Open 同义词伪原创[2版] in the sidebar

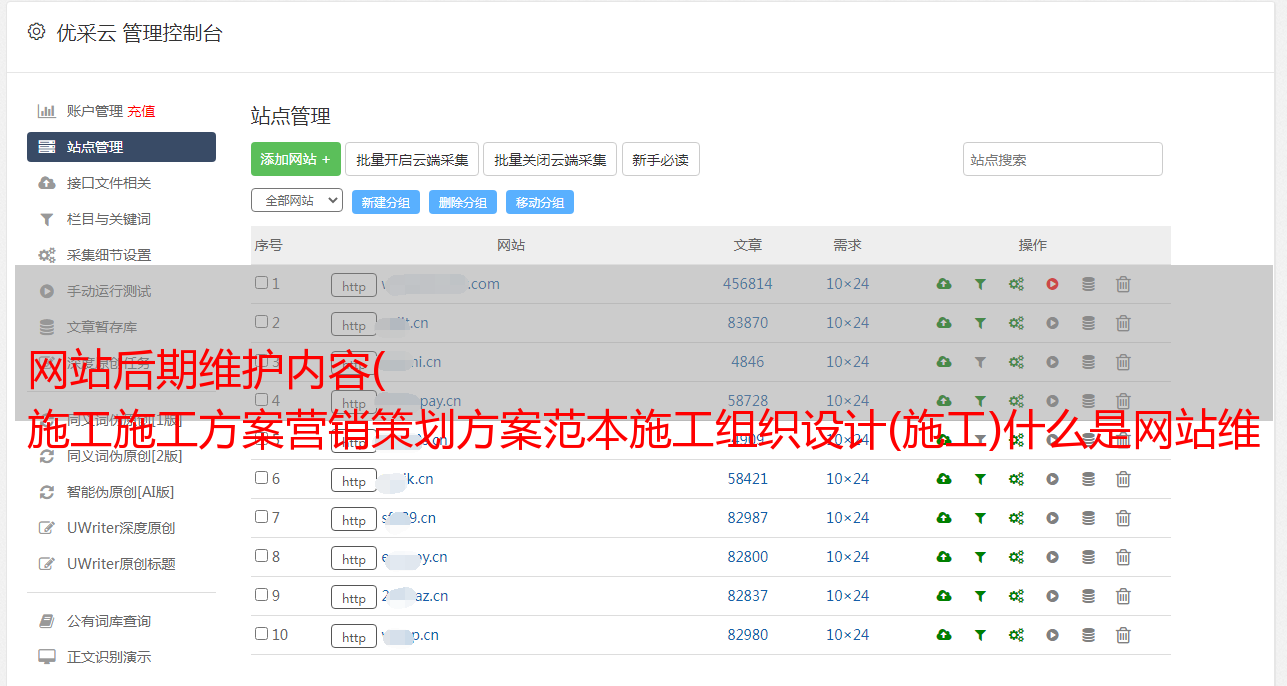(x=124, y=456)
